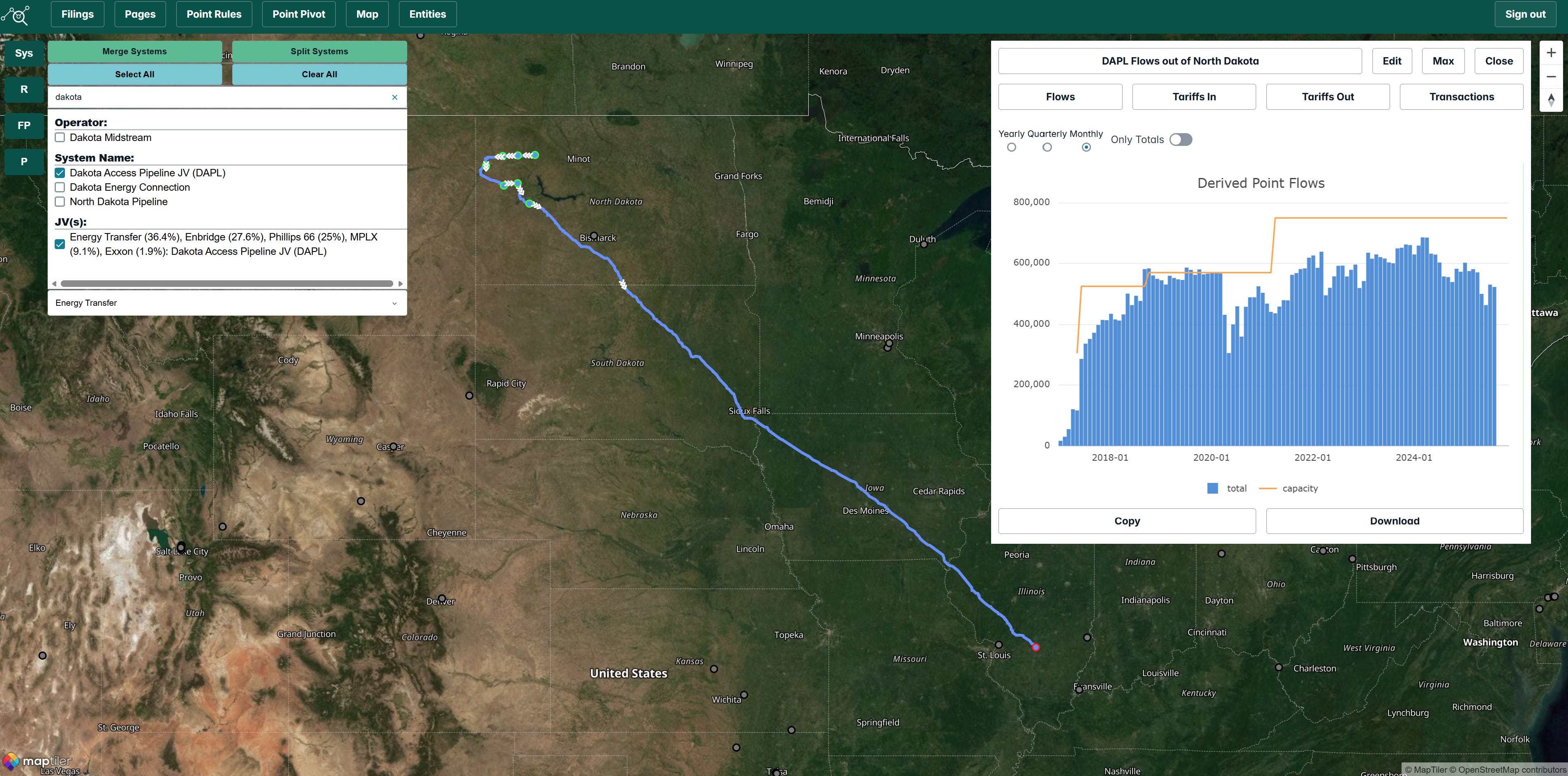Clear the dakota search text
The height and width of the screenshot is (776, 1568).
pyautogui.click(x=394, y=97)
